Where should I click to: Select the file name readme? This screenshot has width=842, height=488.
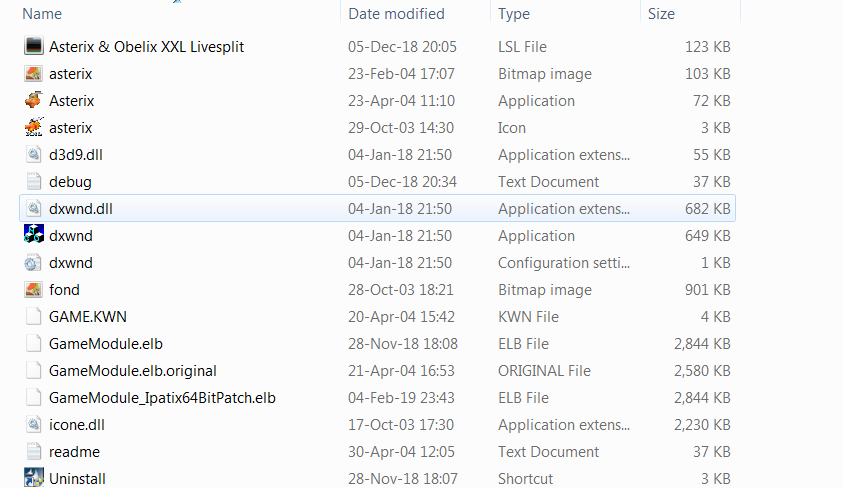[74, 452]
